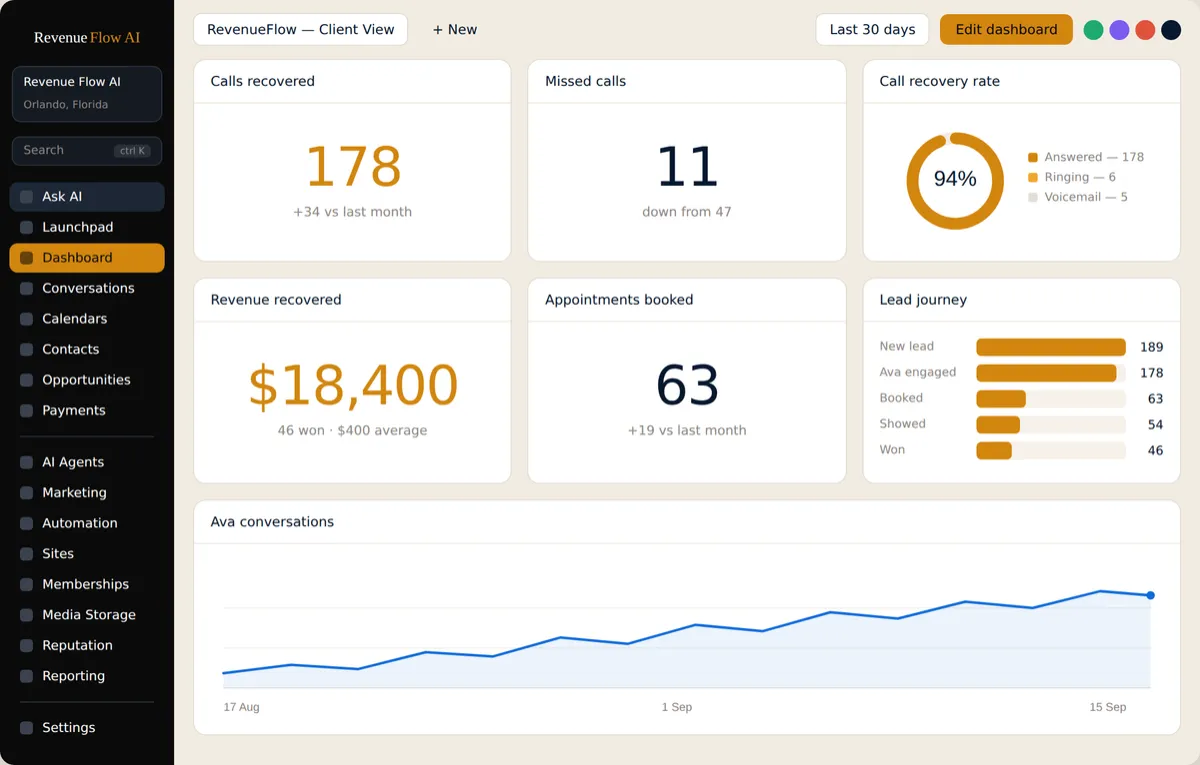This screenshot has height=765, width=1200.
Task: Open the Media Storage label
Action: click(89, 615)
